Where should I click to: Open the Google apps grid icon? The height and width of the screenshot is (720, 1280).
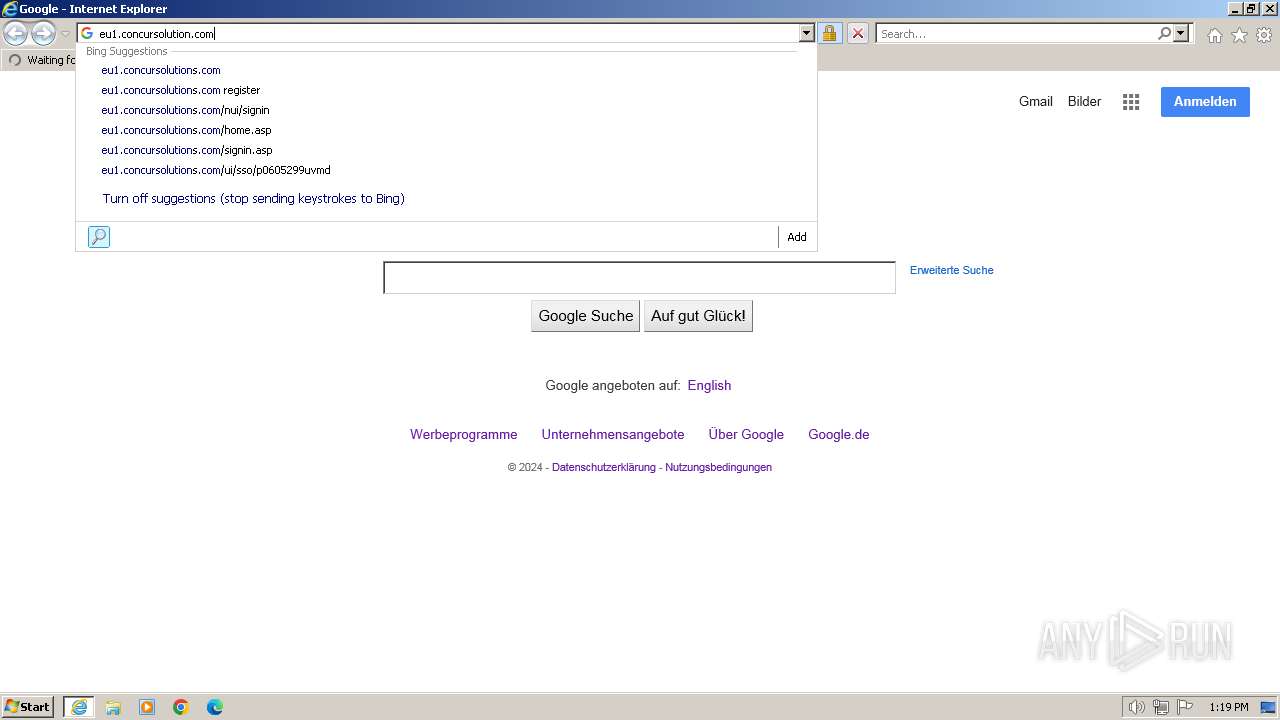(1131, 102)
